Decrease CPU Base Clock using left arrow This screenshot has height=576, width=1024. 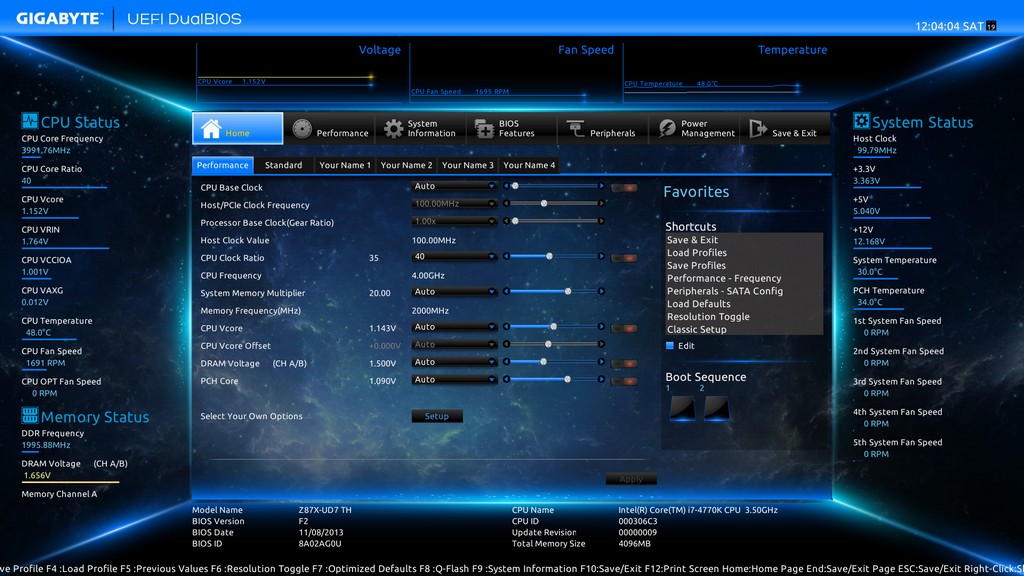(x=506, y=186)
